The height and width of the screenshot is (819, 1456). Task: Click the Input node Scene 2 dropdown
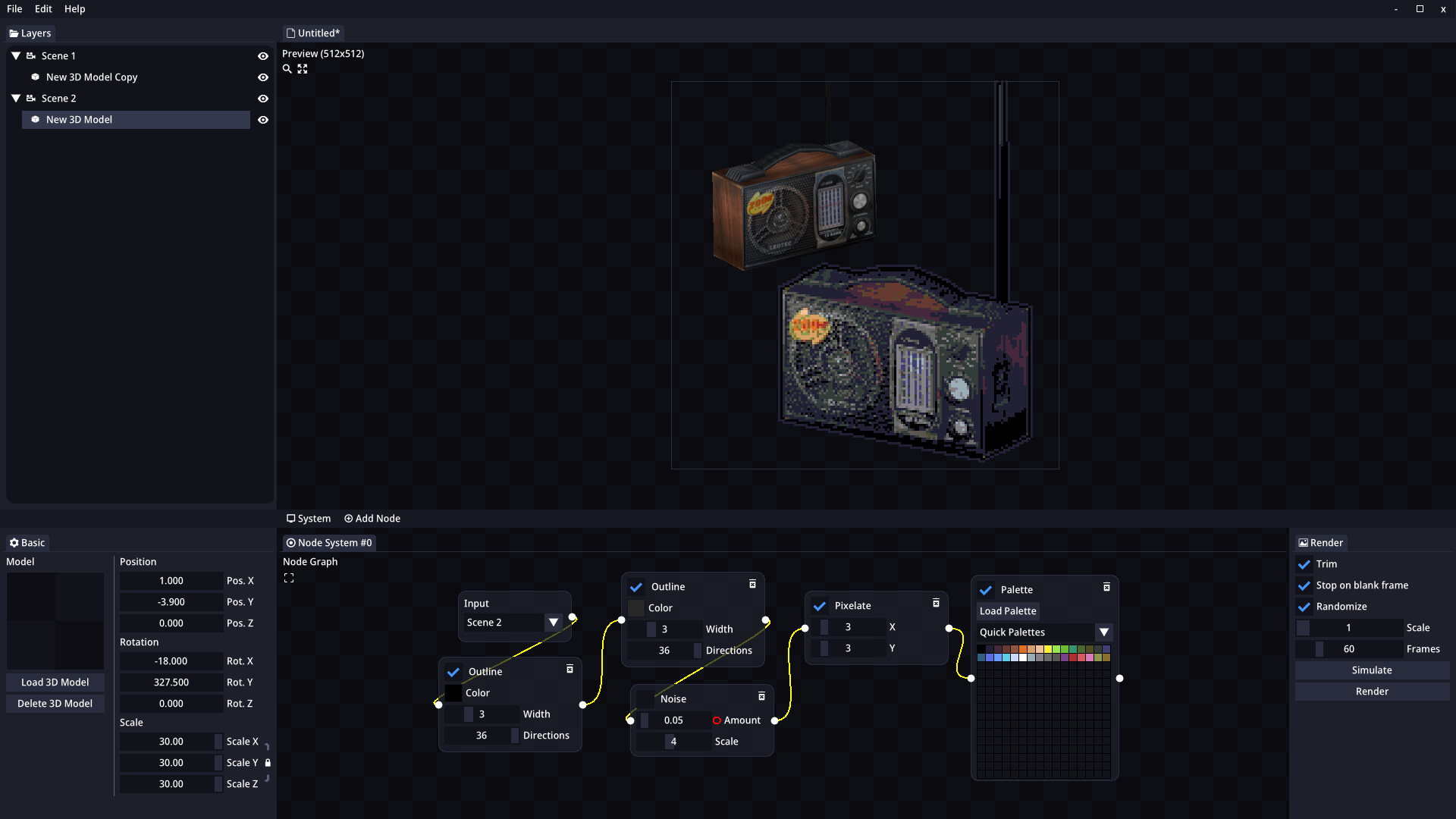[x=553, y=622]
